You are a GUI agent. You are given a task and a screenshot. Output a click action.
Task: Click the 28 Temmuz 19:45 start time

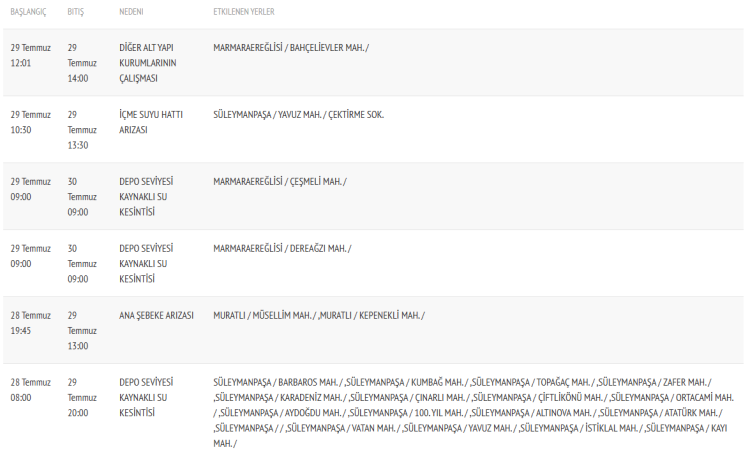tap(30, 323)
